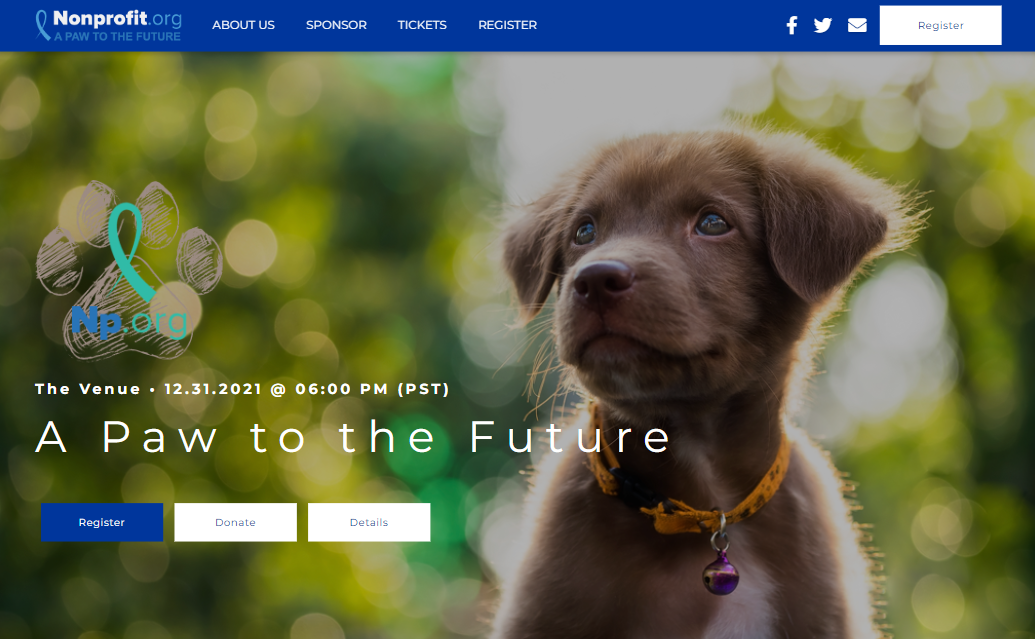Click the header tagline A Paw to the Future
1035x639 pixels.
click(117, 36)
